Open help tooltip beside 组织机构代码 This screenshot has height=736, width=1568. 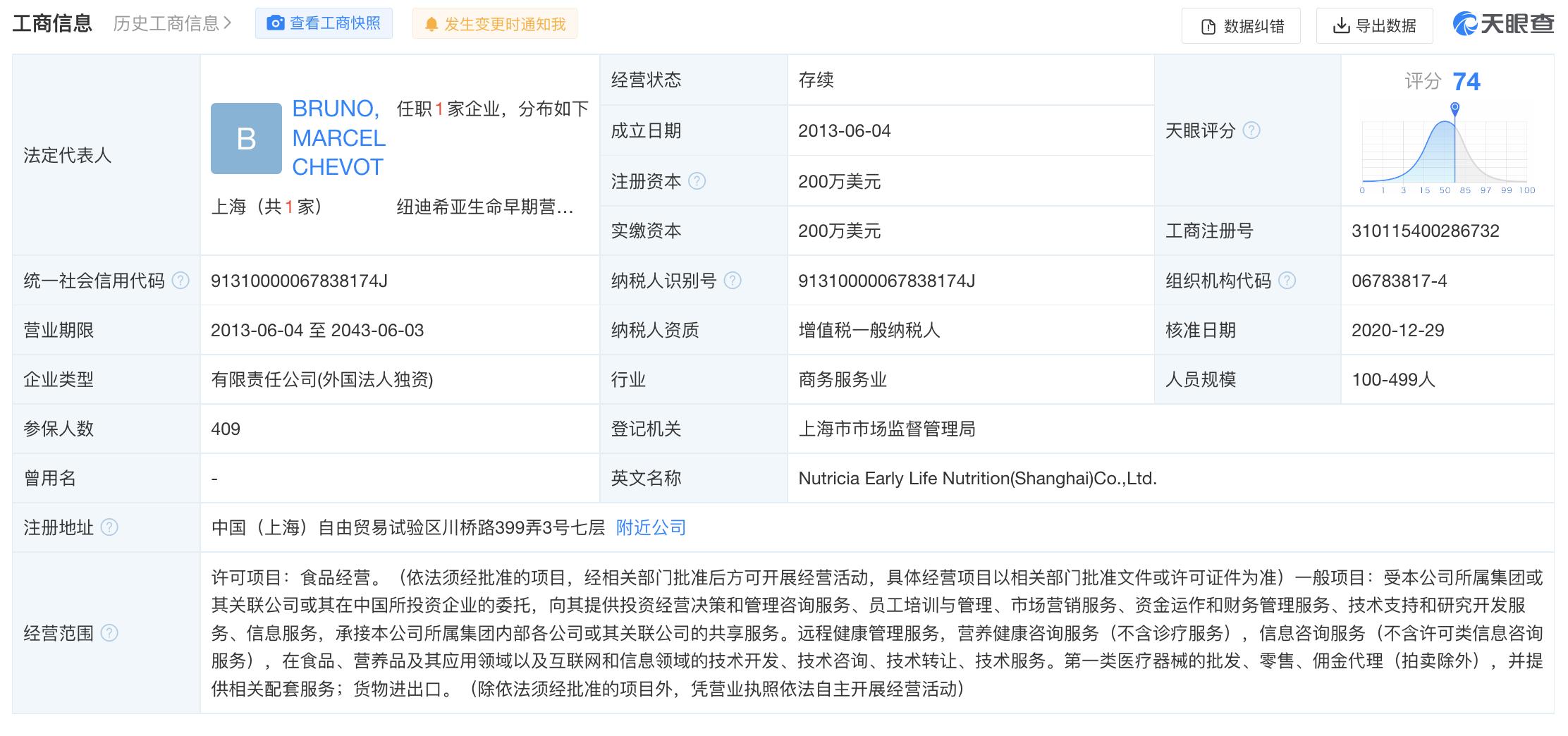pyautogui.click(x=1287, y=280)
